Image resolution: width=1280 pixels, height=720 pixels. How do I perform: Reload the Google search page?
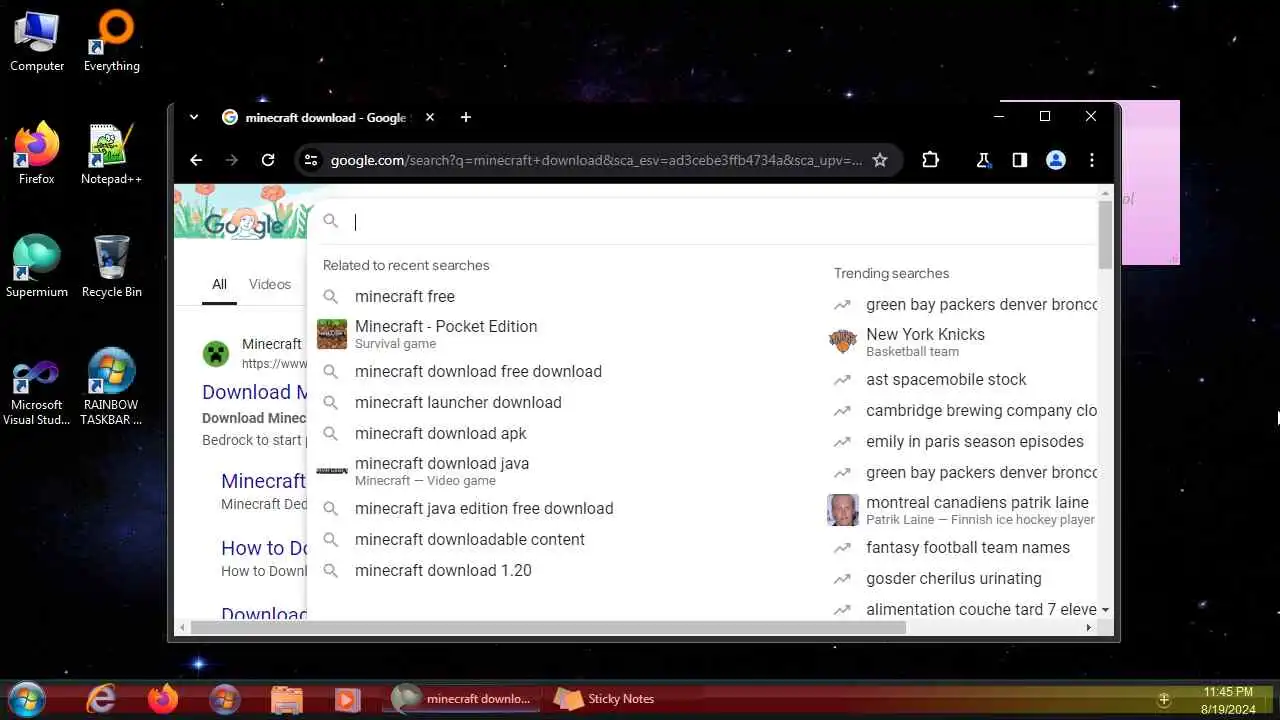click(x=268, y=160)
